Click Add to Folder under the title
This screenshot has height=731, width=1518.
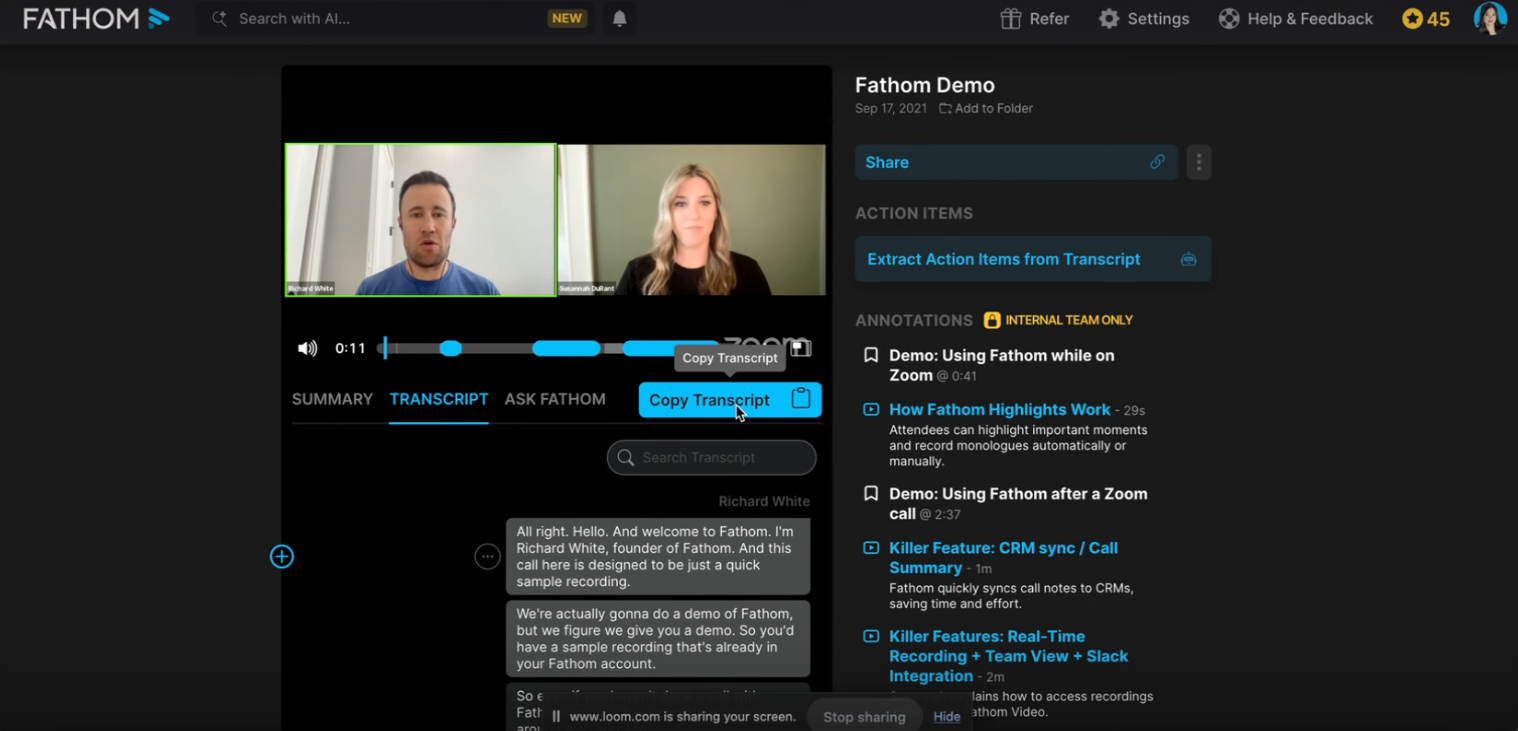pyautogui.click(x=986, y=108)
